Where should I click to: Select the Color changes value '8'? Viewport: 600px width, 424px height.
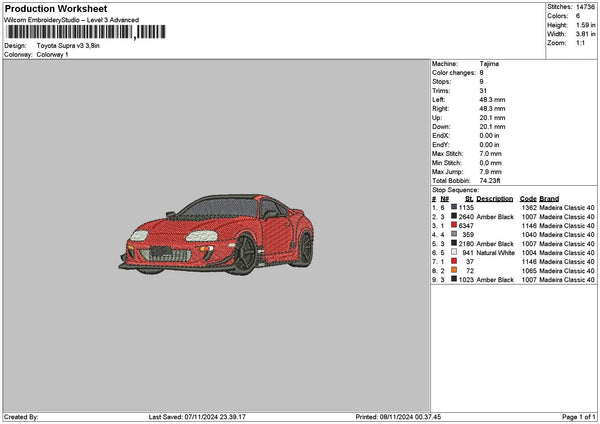click(x=481, y=73)
